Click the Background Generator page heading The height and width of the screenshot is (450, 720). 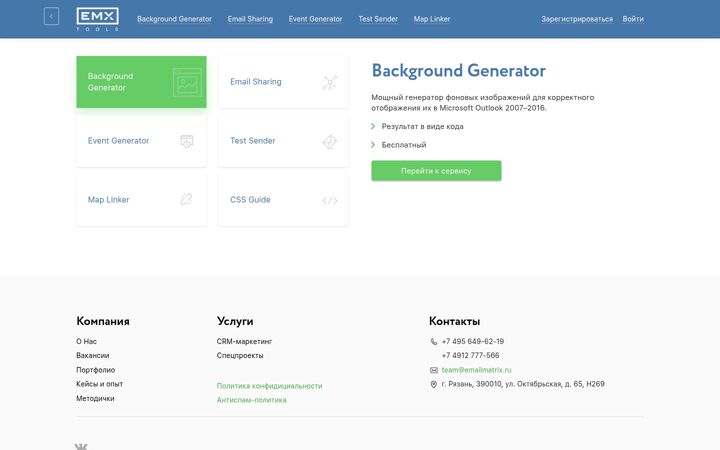pyautogui.click(x=458, y=71)
